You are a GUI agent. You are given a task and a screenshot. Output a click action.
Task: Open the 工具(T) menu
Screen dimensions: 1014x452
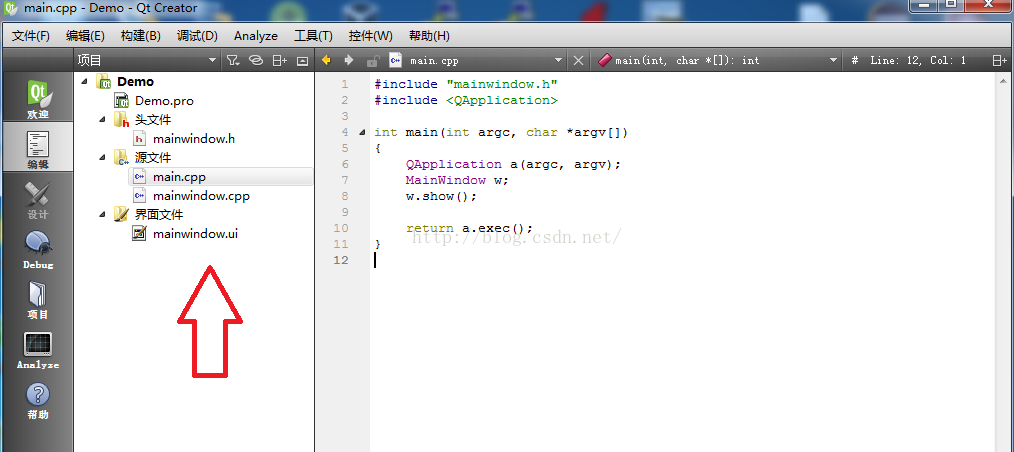[x=314, y=36]
